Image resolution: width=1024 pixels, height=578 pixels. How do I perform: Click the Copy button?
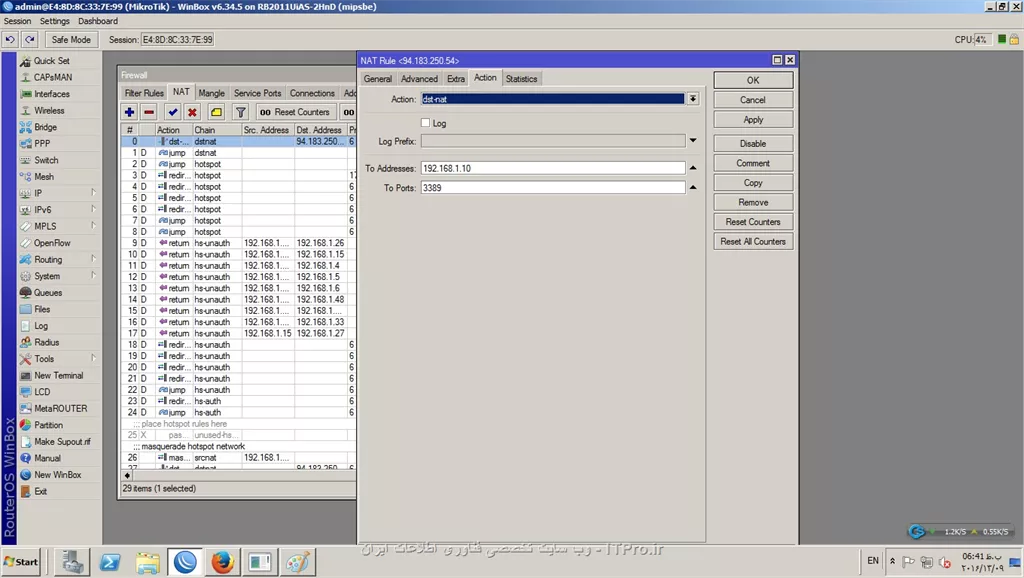click(753, 183)
